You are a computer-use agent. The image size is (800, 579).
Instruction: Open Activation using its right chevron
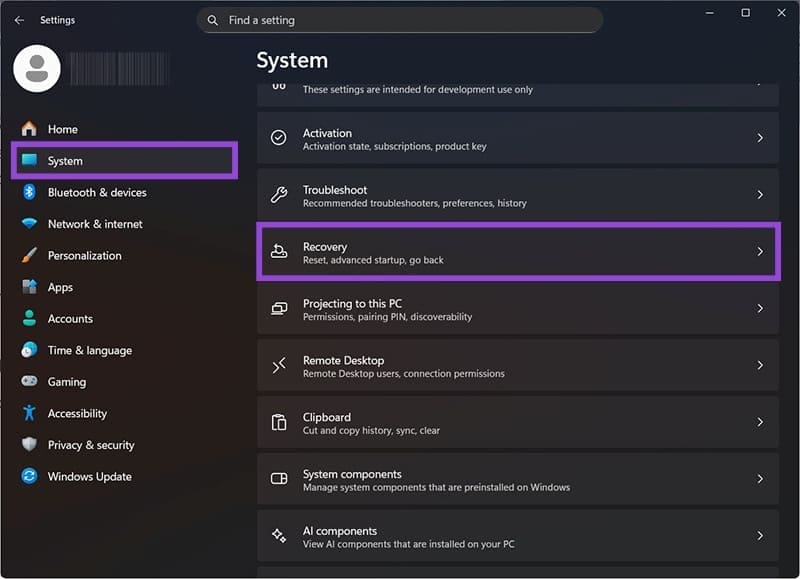point(760,138)
